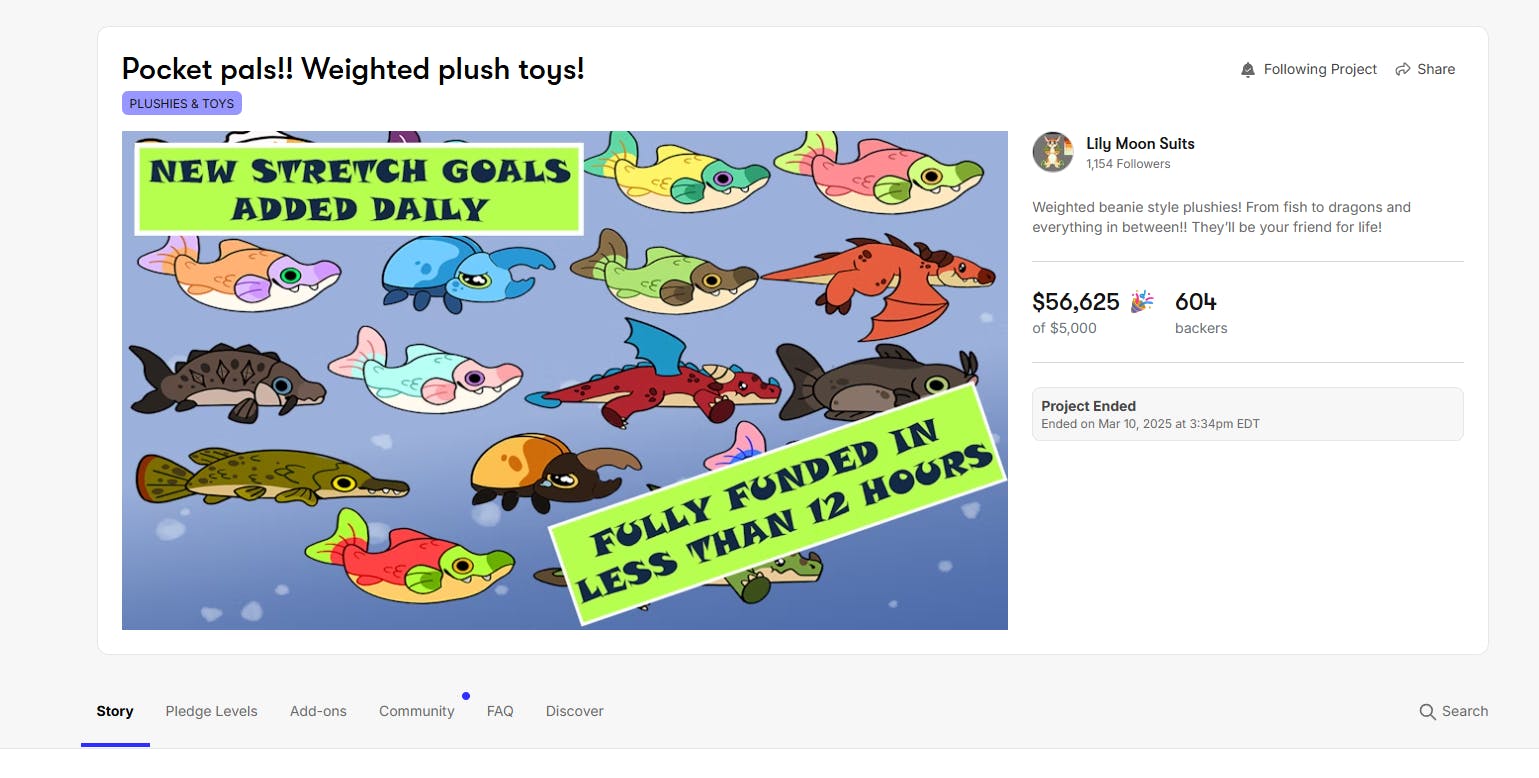Open the FAQ tab

tap(500, 711)
